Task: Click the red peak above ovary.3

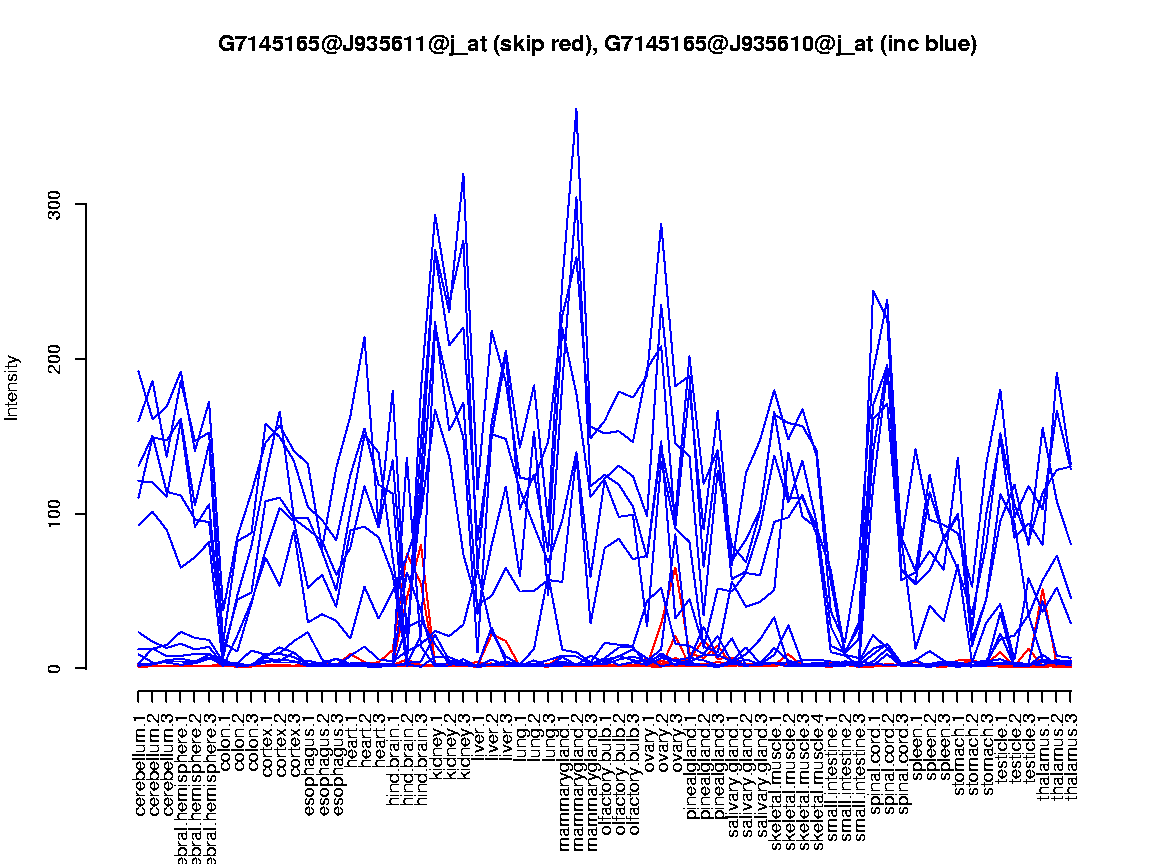Action: (x=675, y=568)
